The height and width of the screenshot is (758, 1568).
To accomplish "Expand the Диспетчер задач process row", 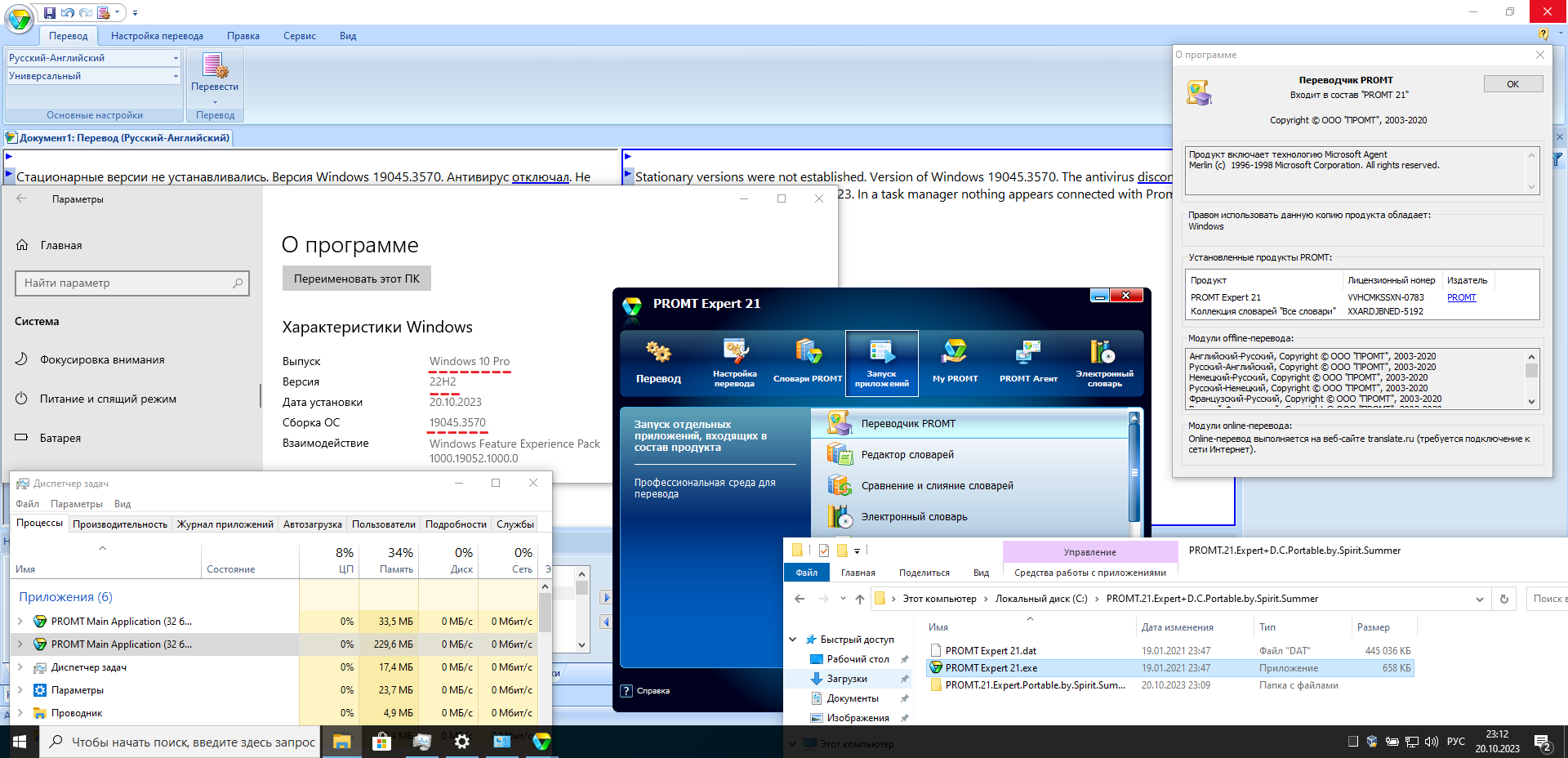I will 20,667.
